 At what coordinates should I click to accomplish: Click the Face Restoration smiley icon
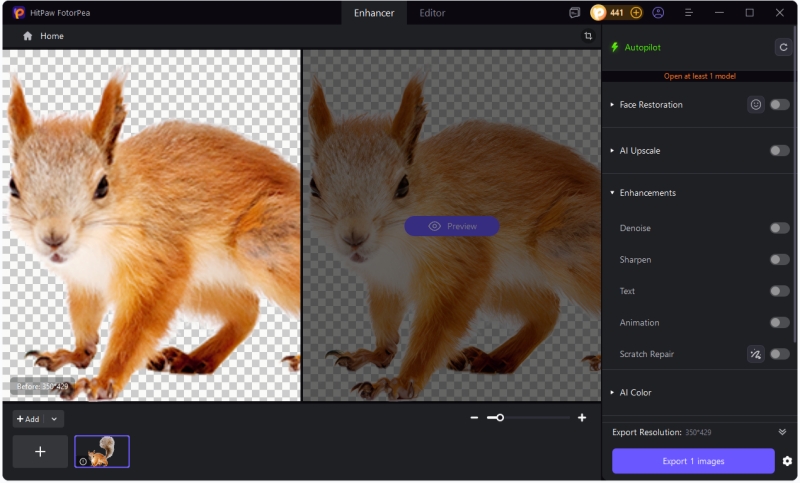pyautogui.click(x=756, y=105)
